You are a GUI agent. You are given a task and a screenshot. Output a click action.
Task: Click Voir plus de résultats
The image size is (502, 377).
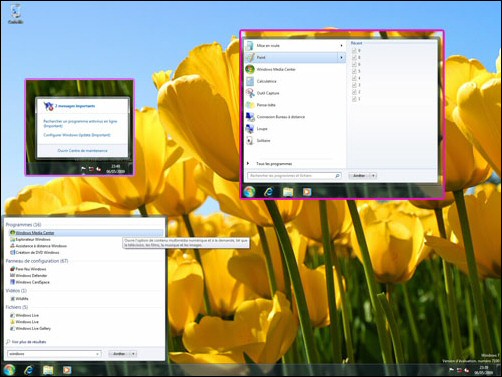point(26,342)
